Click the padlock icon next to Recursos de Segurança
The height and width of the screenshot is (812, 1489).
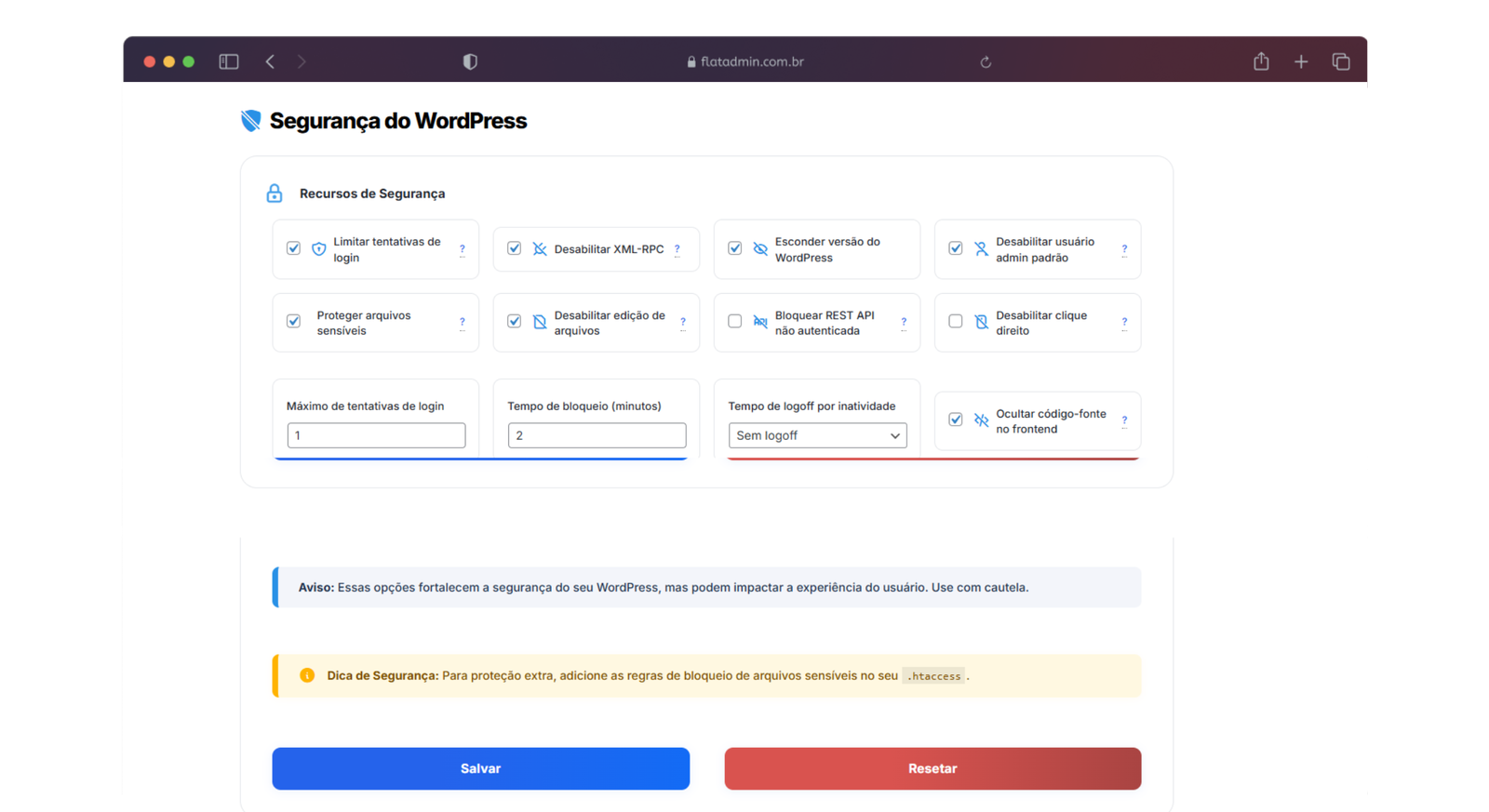point(275,193)
